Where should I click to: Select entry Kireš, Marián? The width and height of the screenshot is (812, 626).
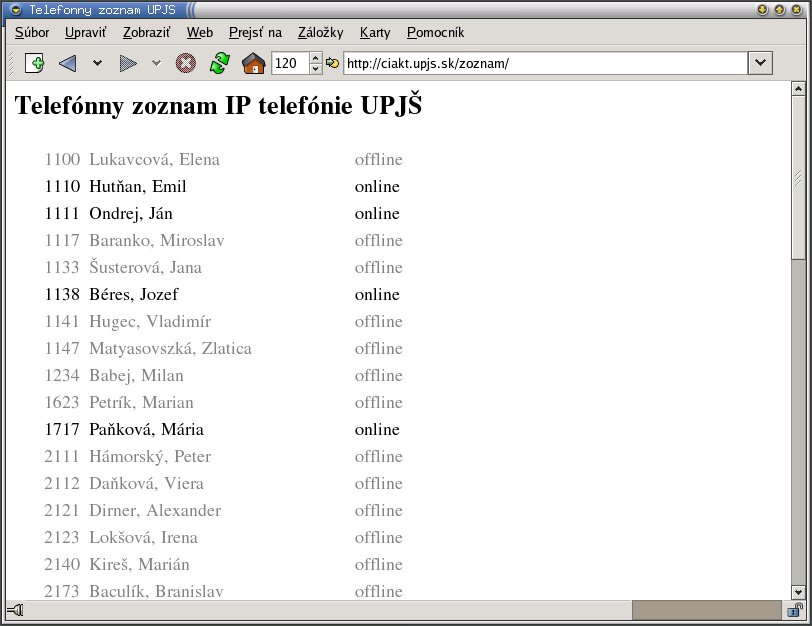139,564
